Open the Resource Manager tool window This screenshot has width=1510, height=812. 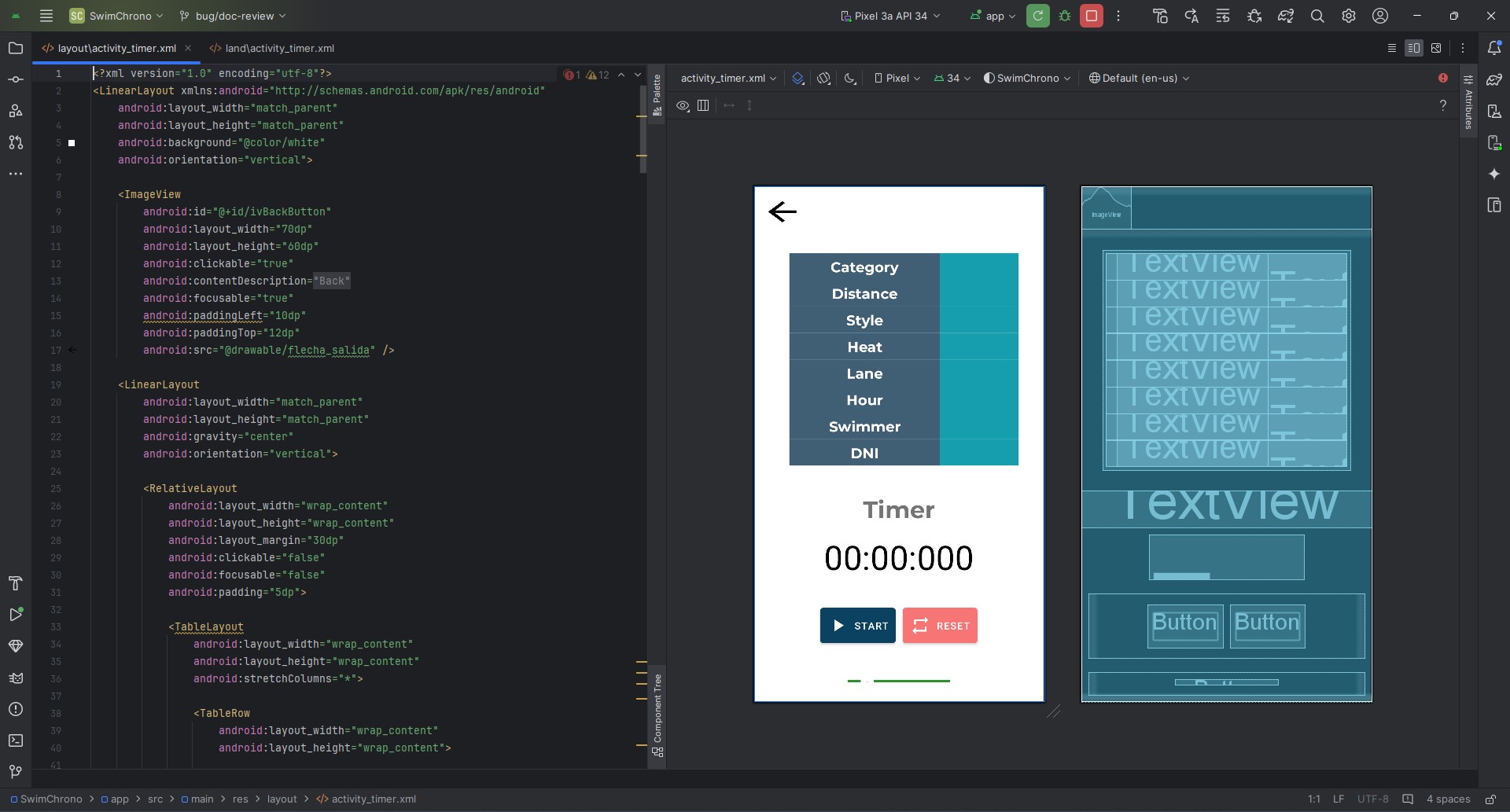click(x=16, y=111)
